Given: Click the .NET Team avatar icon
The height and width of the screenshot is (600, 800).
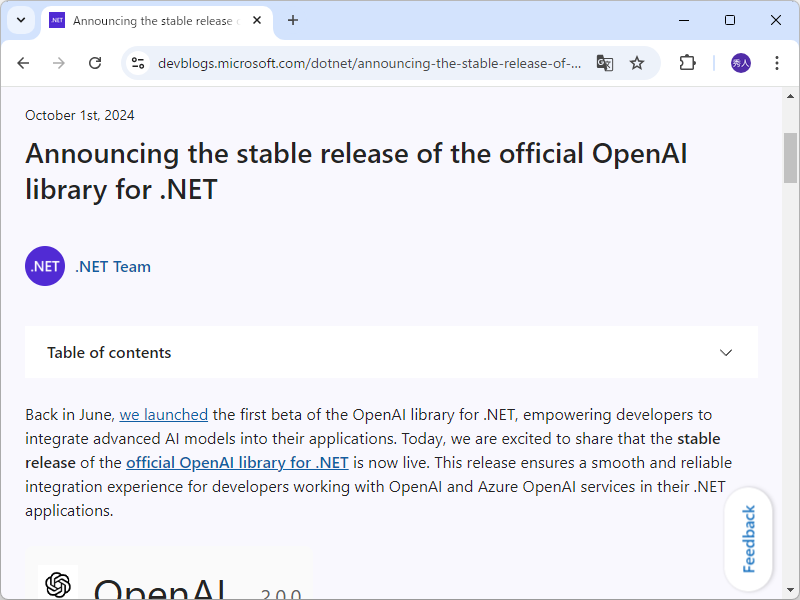Looking at the screenshot, I should point(44,266).
